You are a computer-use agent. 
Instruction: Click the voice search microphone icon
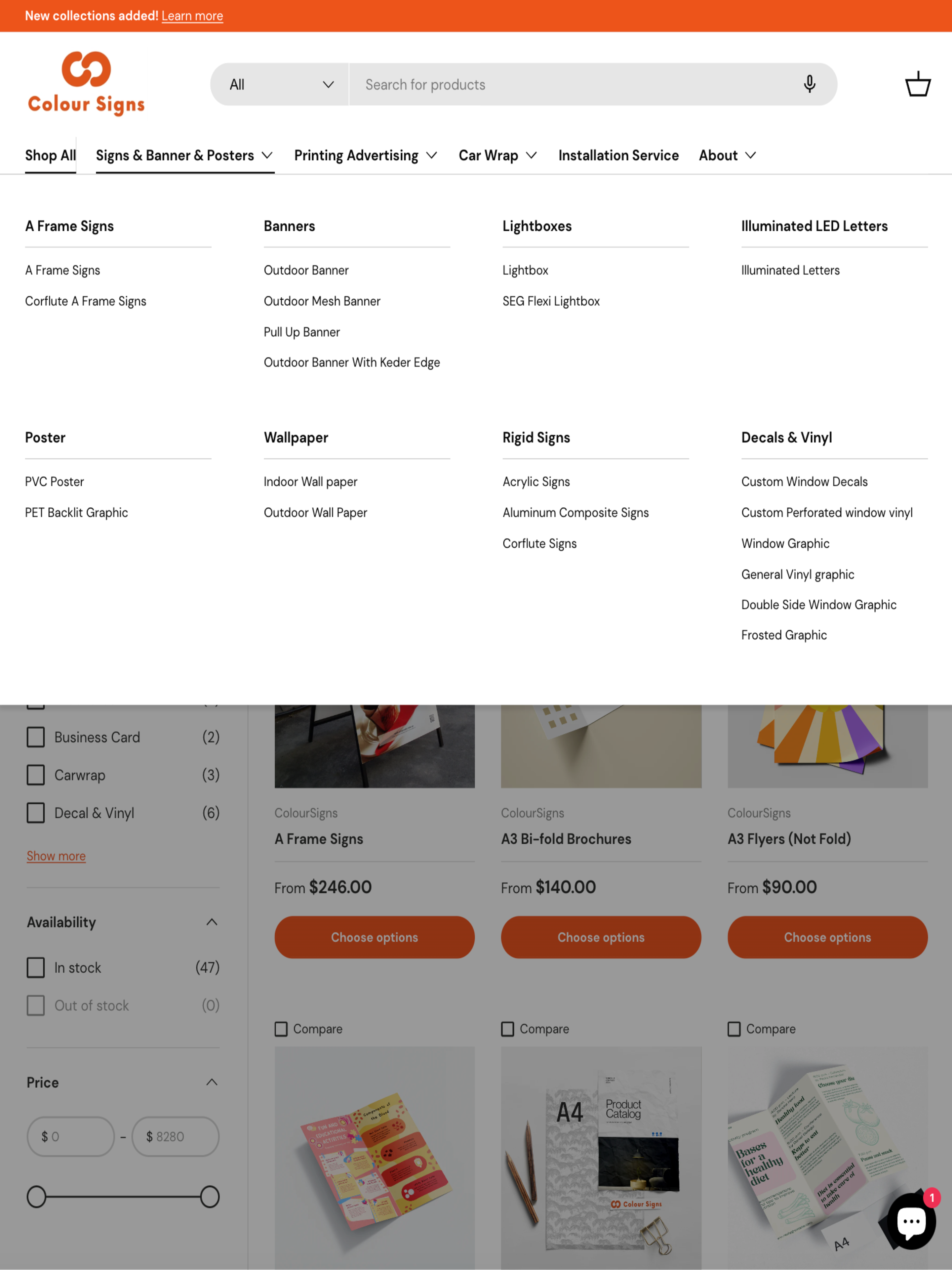[809, 84]
